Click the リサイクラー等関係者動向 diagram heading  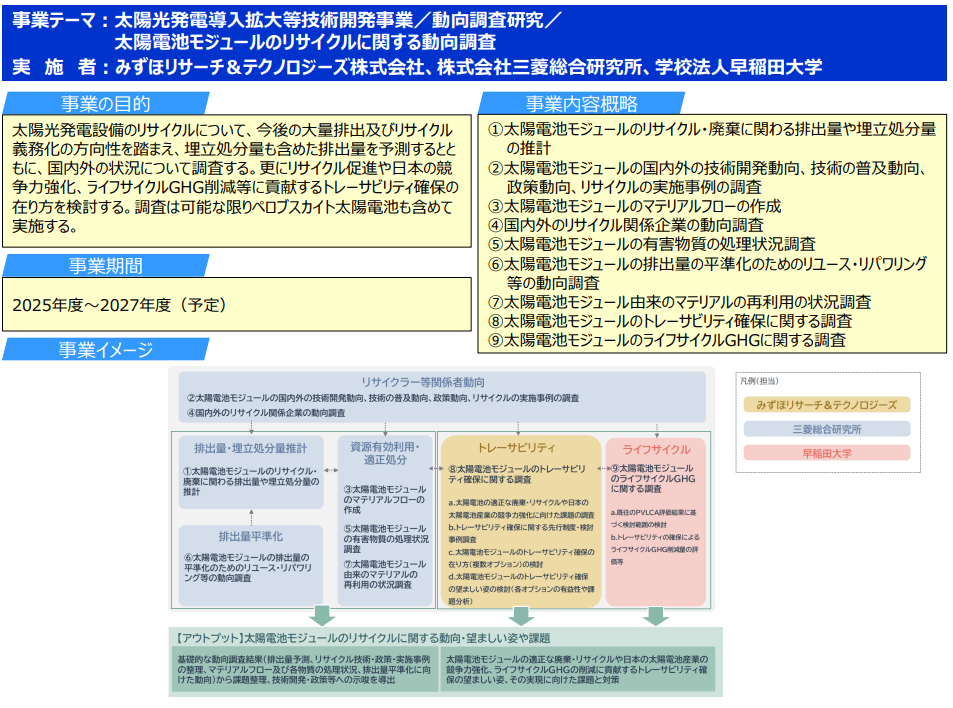tap(423, 382)
